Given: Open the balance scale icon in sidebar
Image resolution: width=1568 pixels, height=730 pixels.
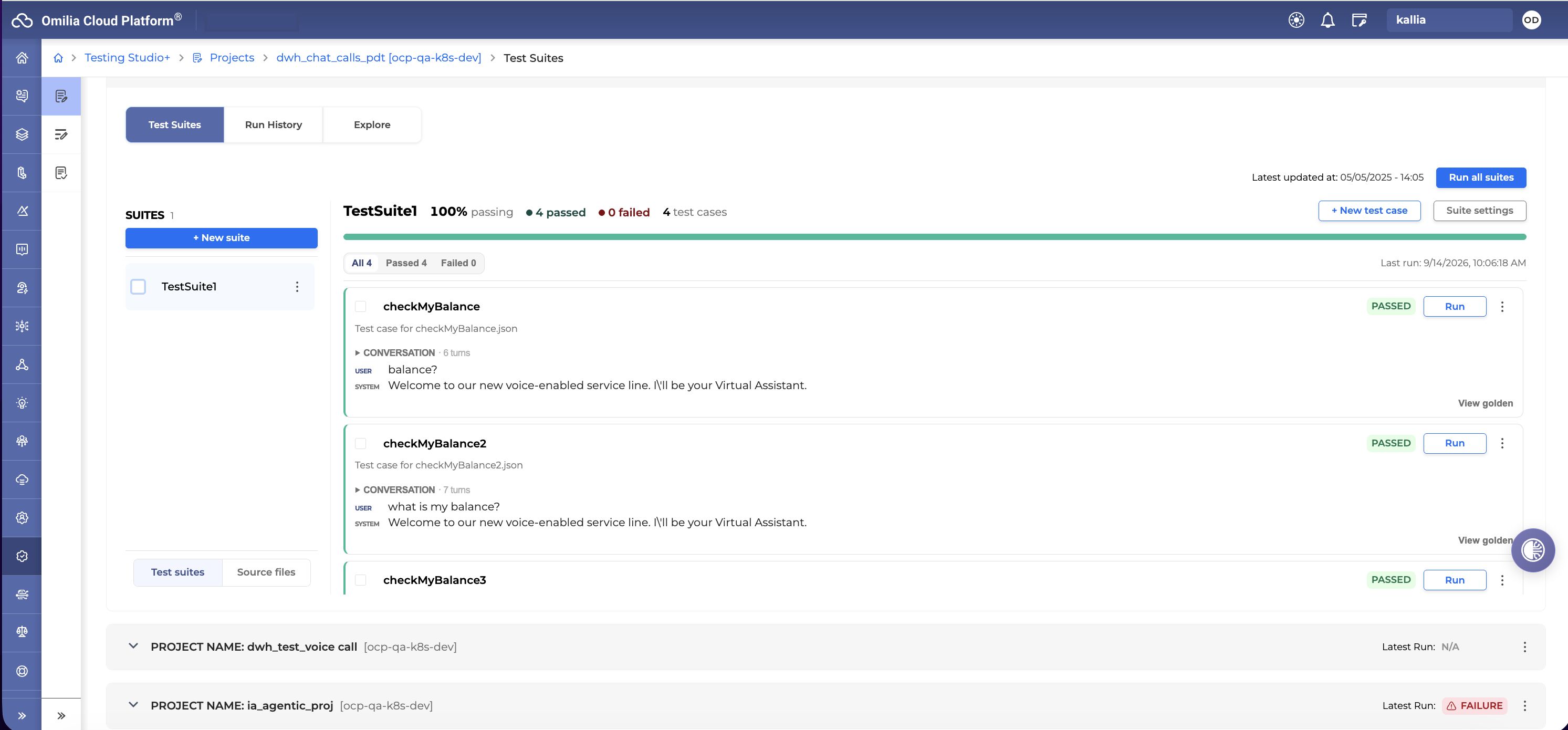Looking at the screenshot, I should pyautogui.click(x=22, y=632).
